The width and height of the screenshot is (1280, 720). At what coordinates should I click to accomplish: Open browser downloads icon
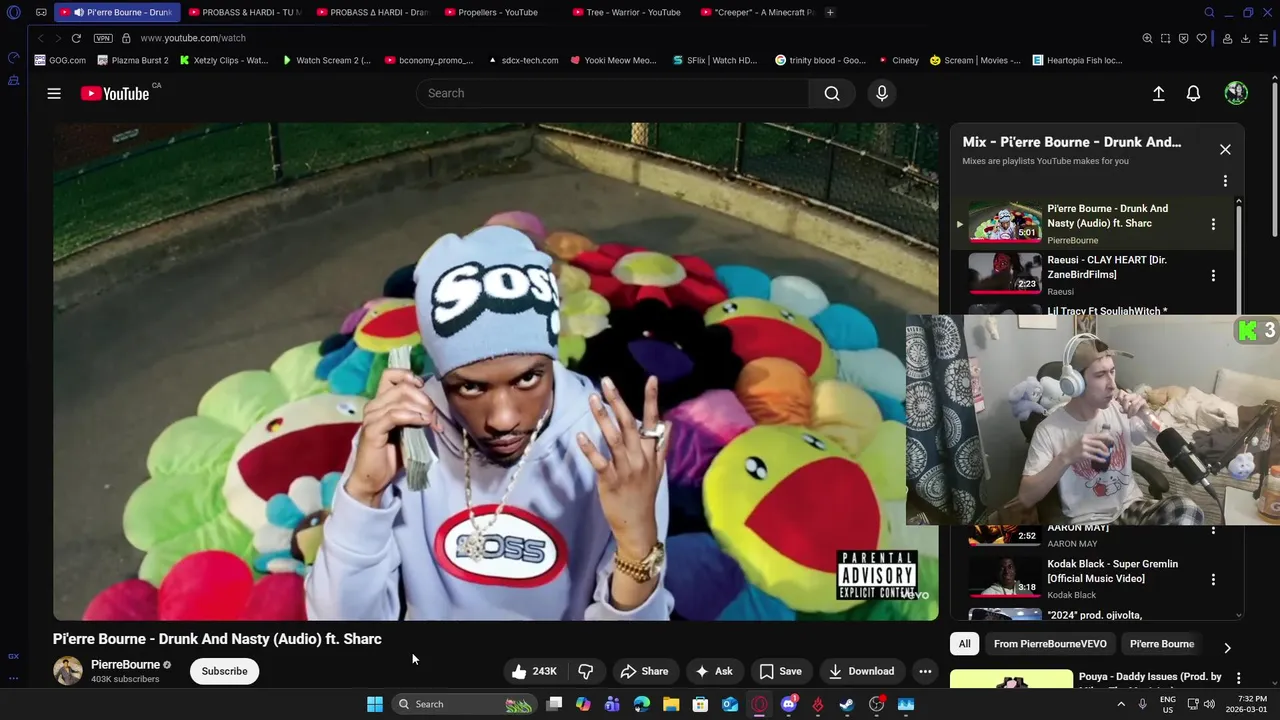[x=1245, y=38]
